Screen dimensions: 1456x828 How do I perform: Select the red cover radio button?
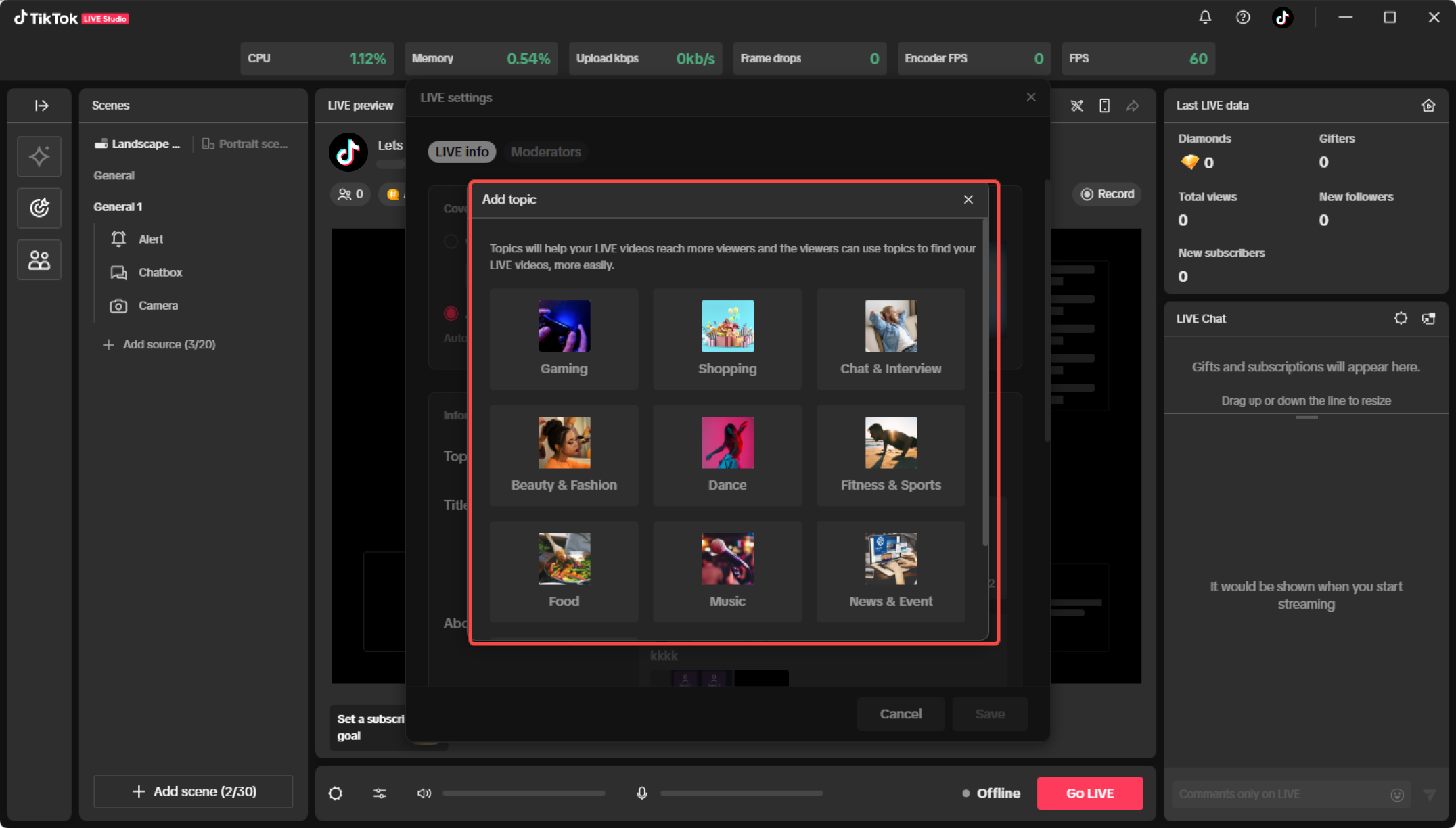click(451, 313)
